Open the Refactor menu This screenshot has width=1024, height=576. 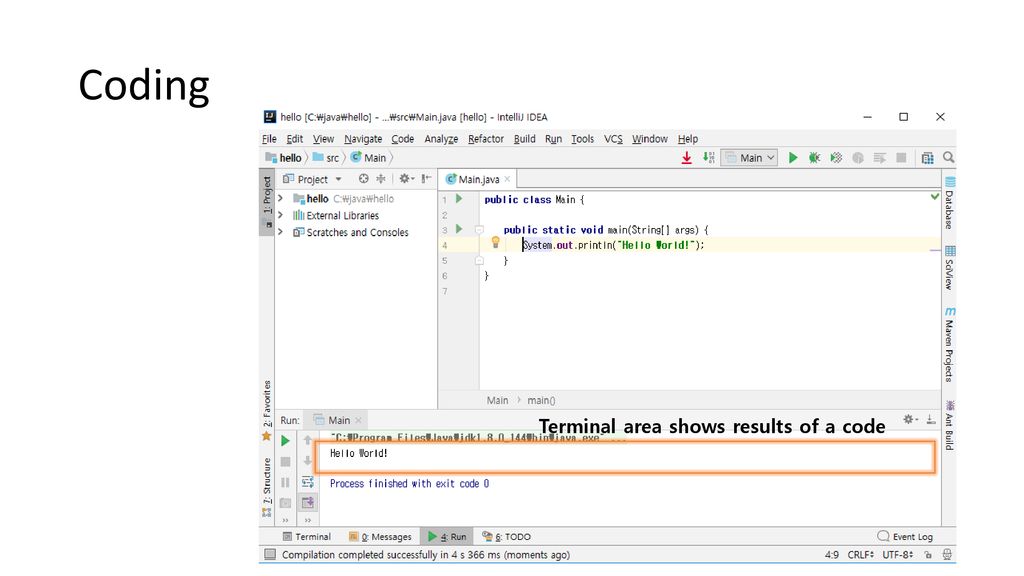(x=486, y=138)
